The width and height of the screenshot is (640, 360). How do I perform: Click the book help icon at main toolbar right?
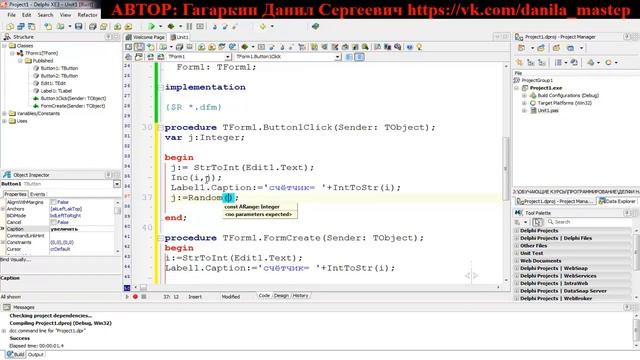point(315,27)
